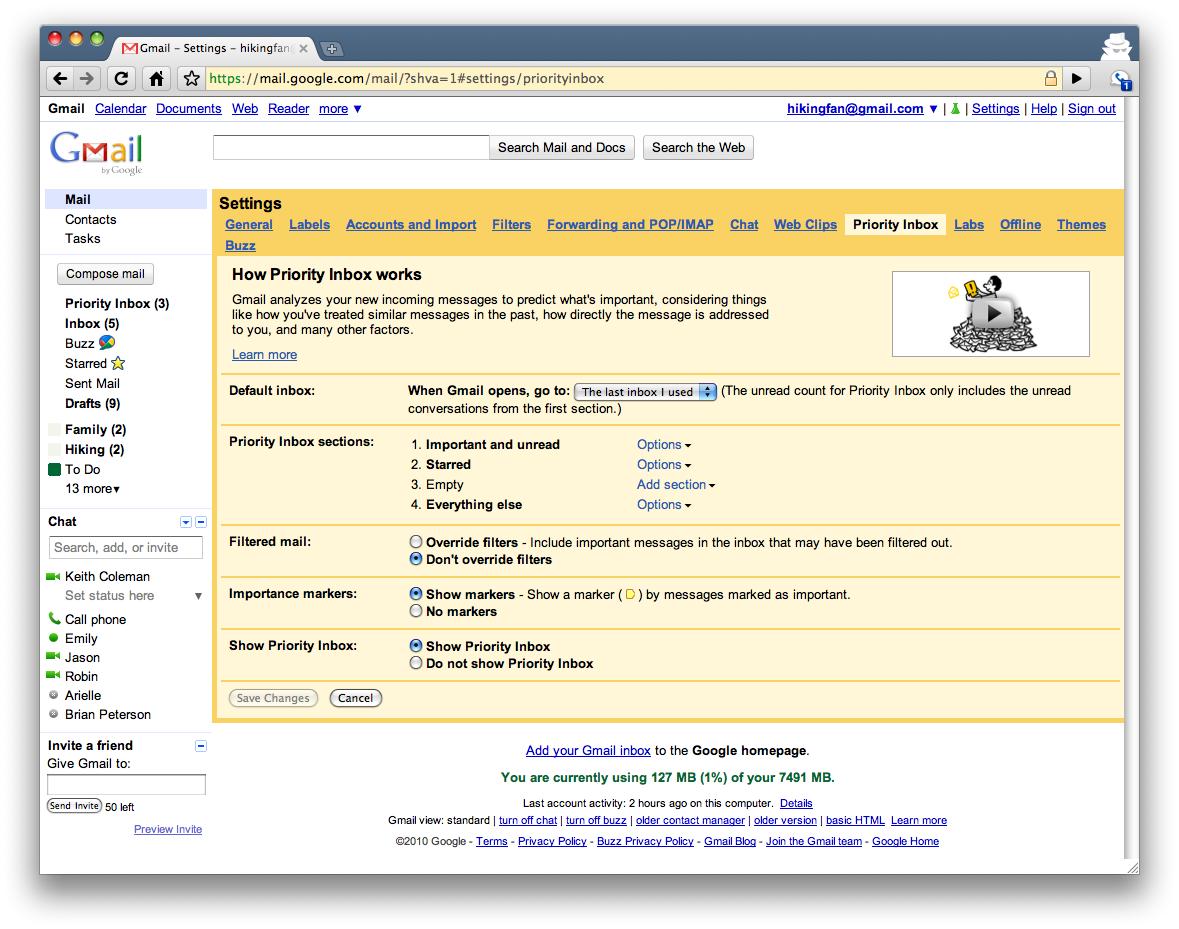Open the Filters settings tab
Screen dimensions: 1179x929
tap(511, 224)
